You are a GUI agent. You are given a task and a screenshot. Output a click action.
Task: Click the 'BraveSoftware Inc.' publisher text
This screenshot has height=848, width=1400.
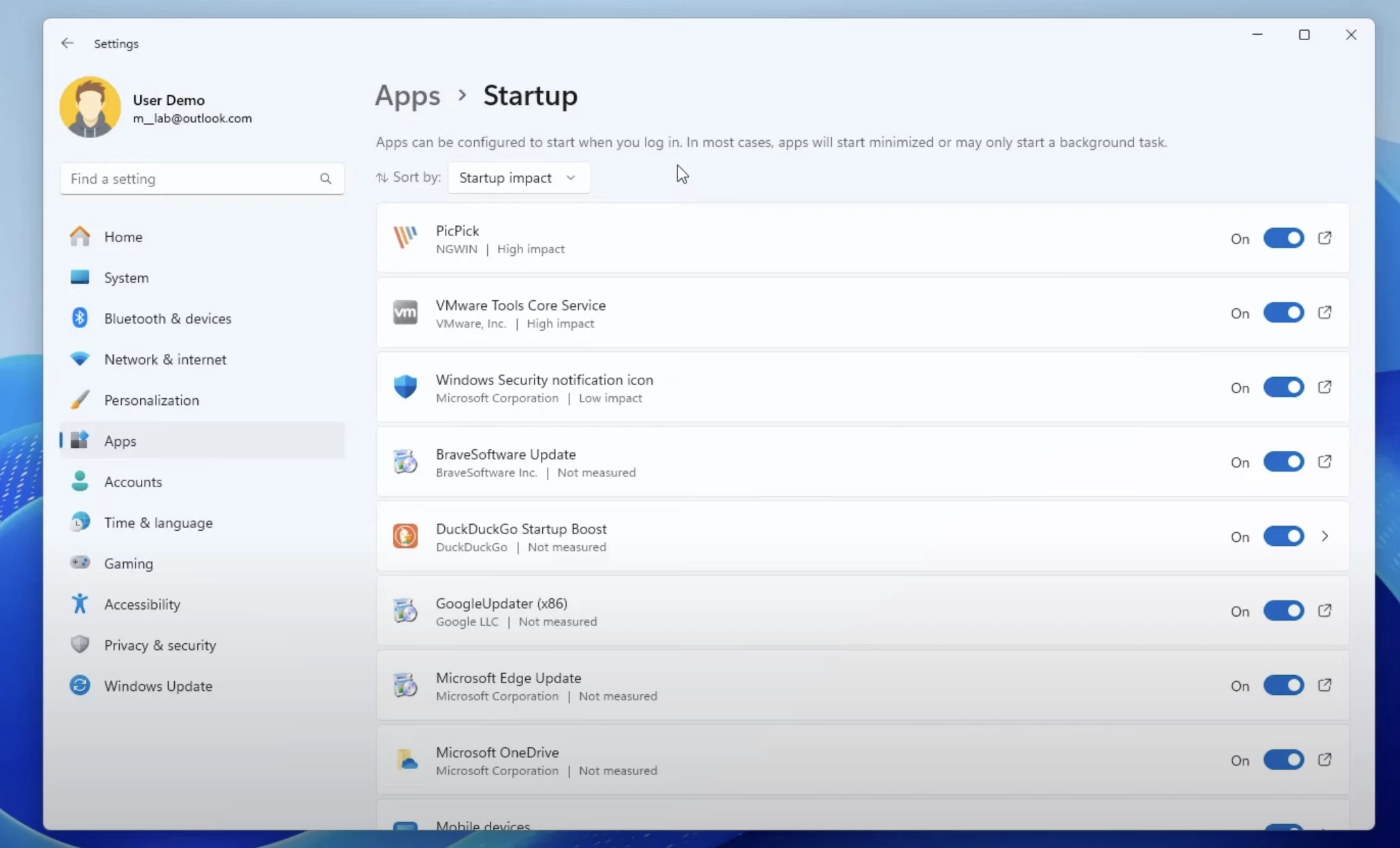click(x=486, y=472)
